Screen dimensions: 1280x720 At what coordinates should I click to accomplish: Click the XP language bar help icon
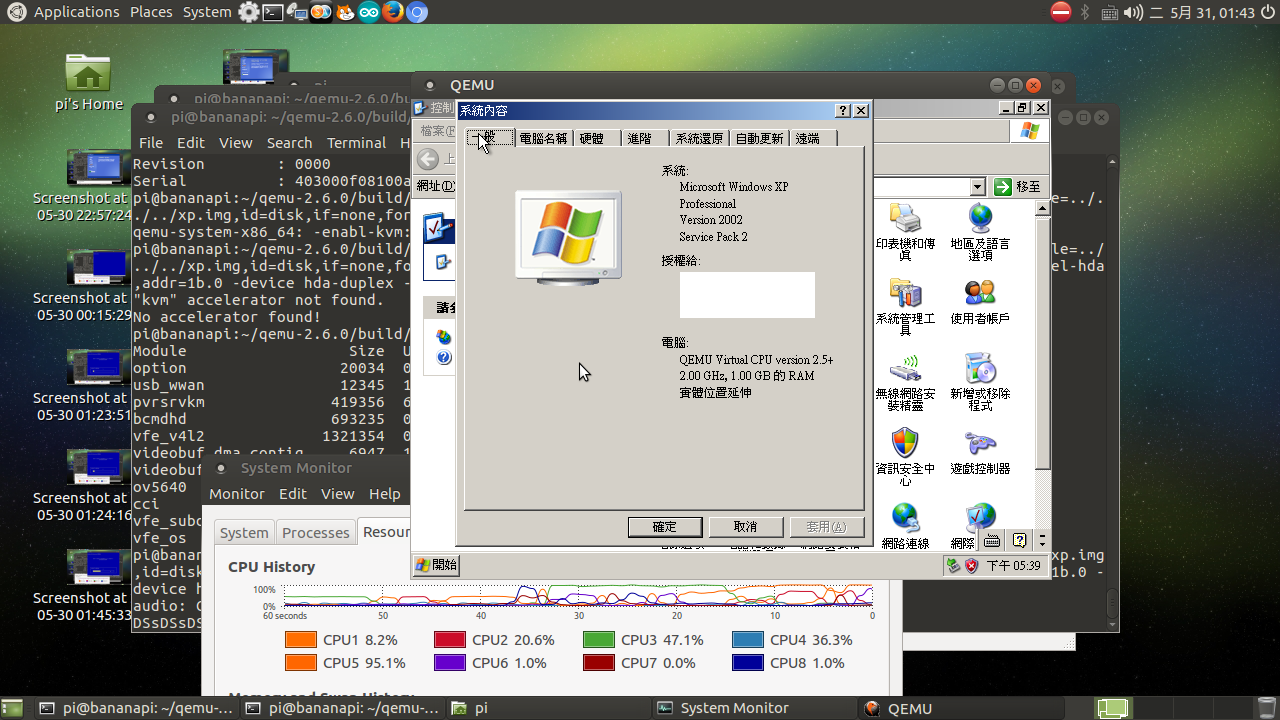1019,541
